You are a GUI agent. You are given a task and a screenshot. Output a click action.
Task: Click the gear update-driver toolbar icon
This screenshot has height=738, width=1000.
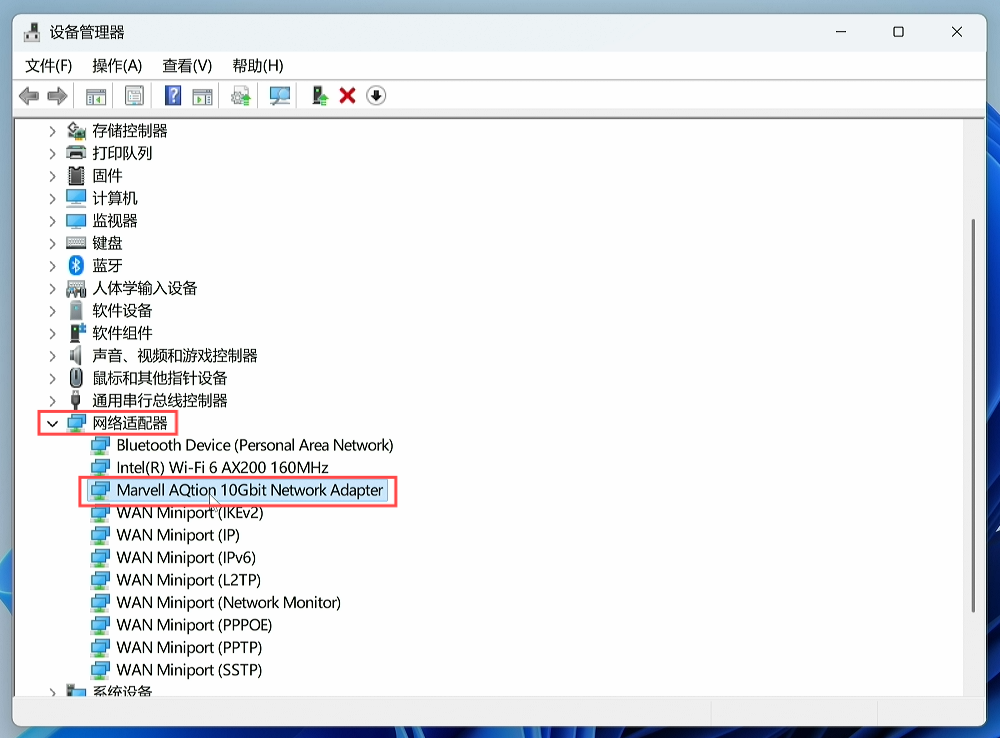pyautogui.click(x=240, y=96)
